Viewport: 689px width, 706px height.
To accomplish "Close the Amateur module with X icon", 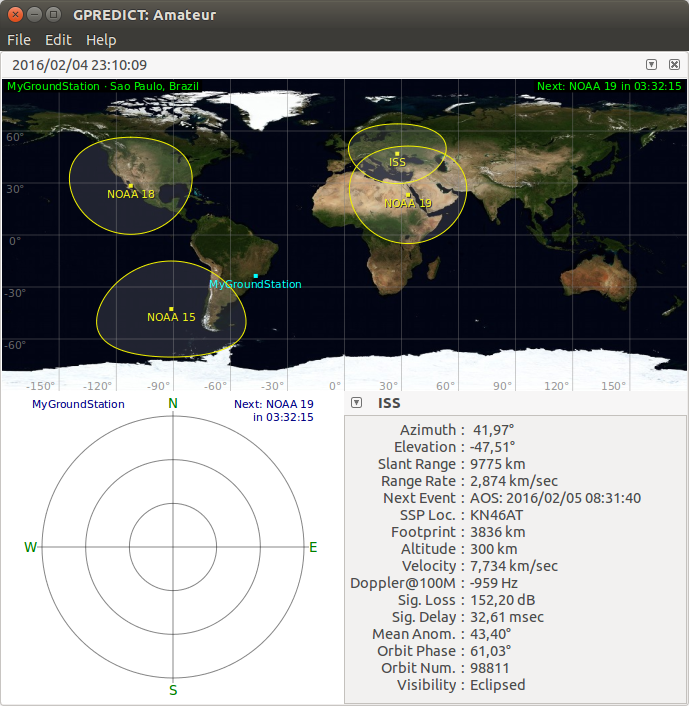I will click(x=674, y=64).
